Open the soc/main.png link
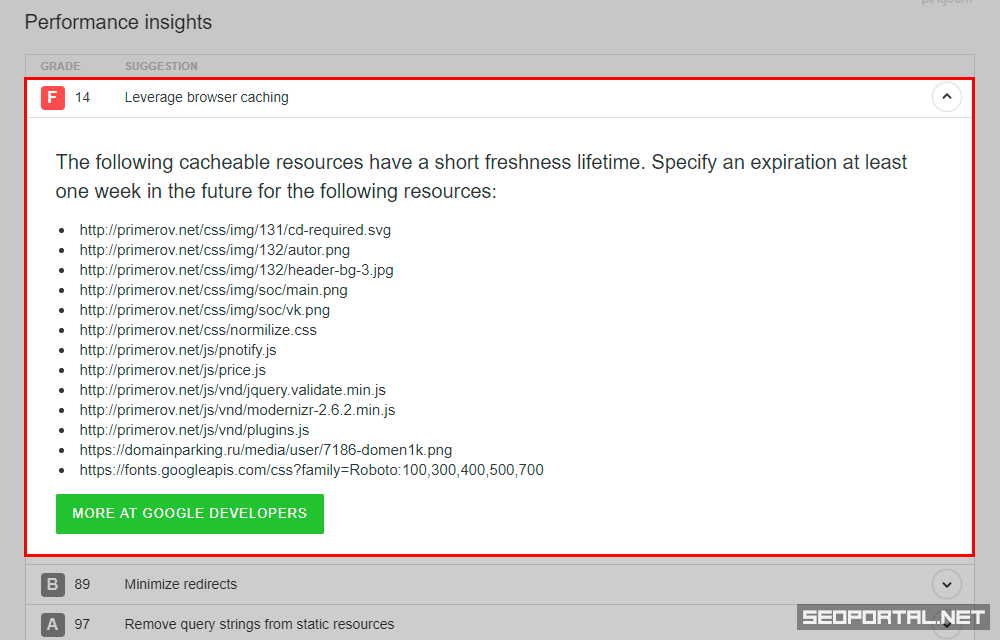The width and height of the screenshot is (1000, 640). [x=213, y=290]
